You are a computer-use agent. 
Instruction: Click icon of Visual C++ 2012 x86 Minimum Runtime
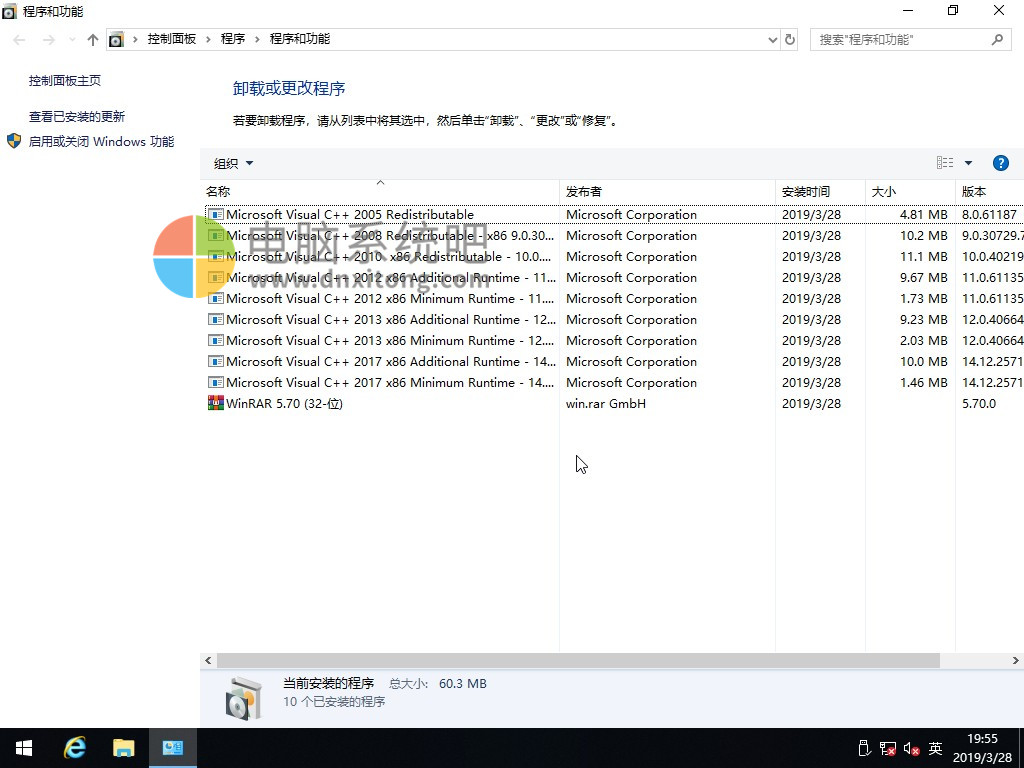click(216, 298)
